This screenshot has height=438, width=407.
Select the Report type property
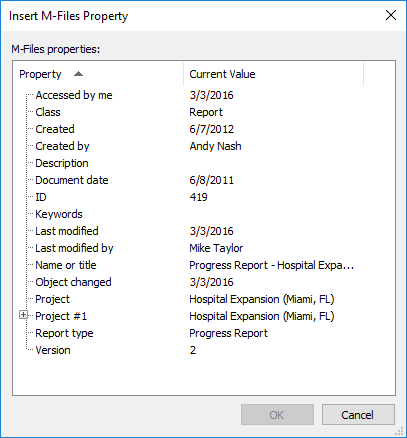[x=64, y=333]
